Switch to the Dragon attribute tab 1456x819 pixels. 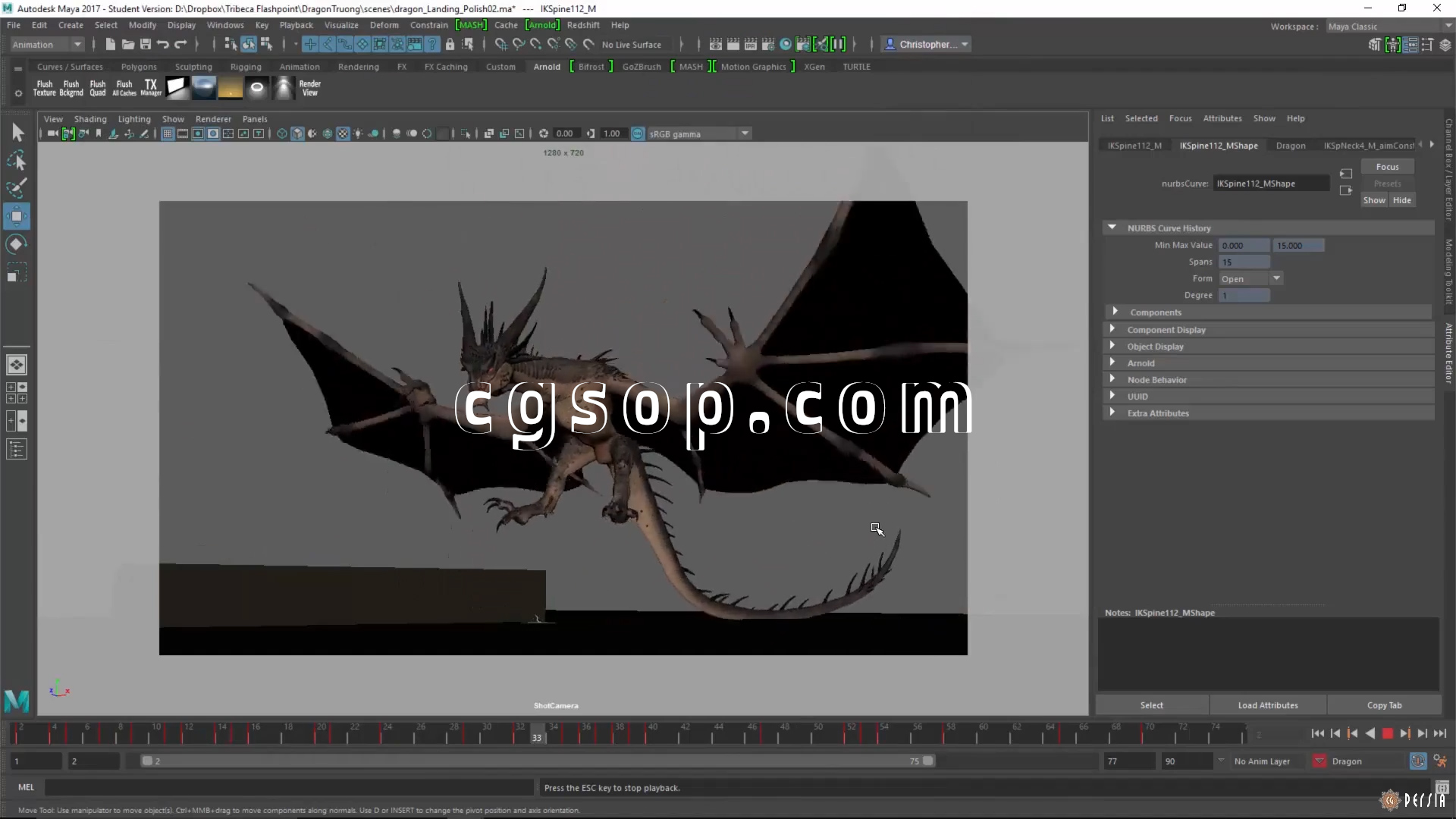point(1290,146)
